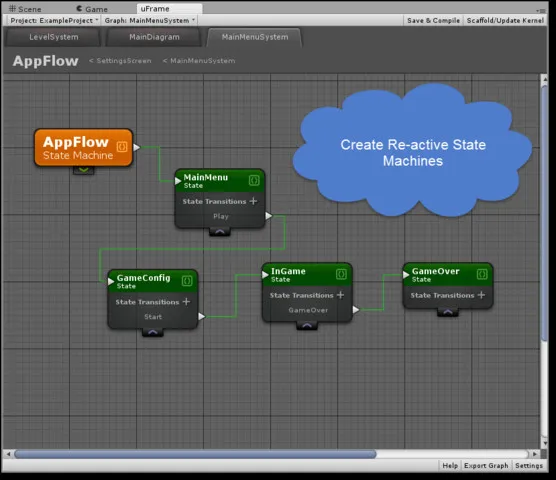Collapse the GameOver state node
The height and width of the screenshot is (480, 556).
point(448,312)
